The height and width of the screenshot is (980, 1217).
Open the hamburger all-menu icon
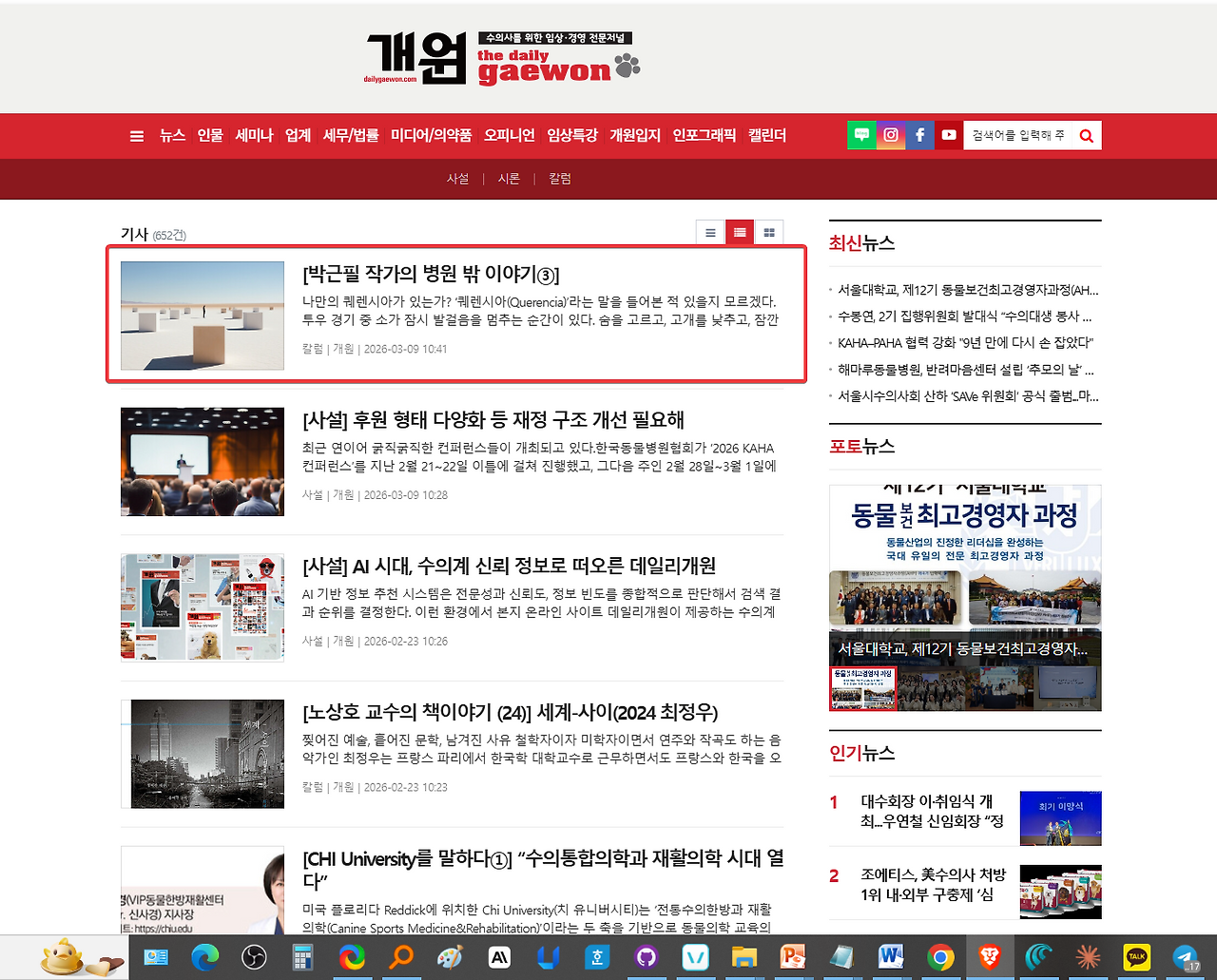point(137,136)
